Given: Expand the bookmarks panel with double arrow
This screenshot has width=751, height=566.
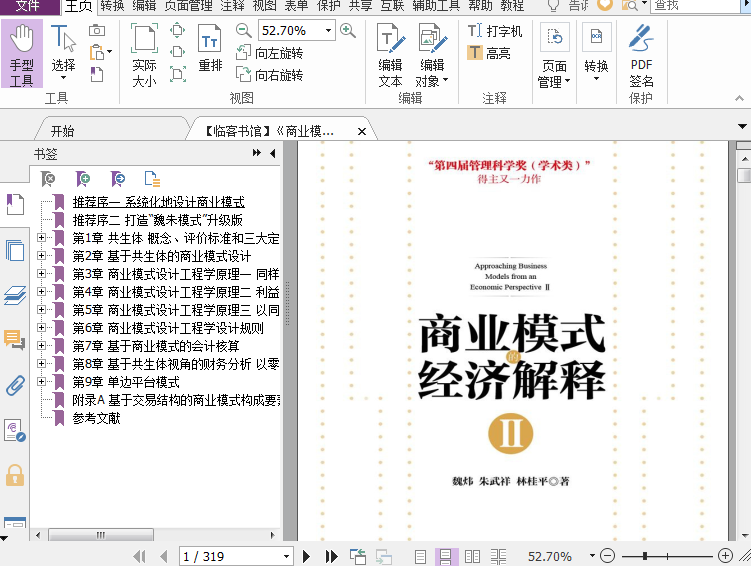Looking at the screenshot, I should [x=257, y=153].
